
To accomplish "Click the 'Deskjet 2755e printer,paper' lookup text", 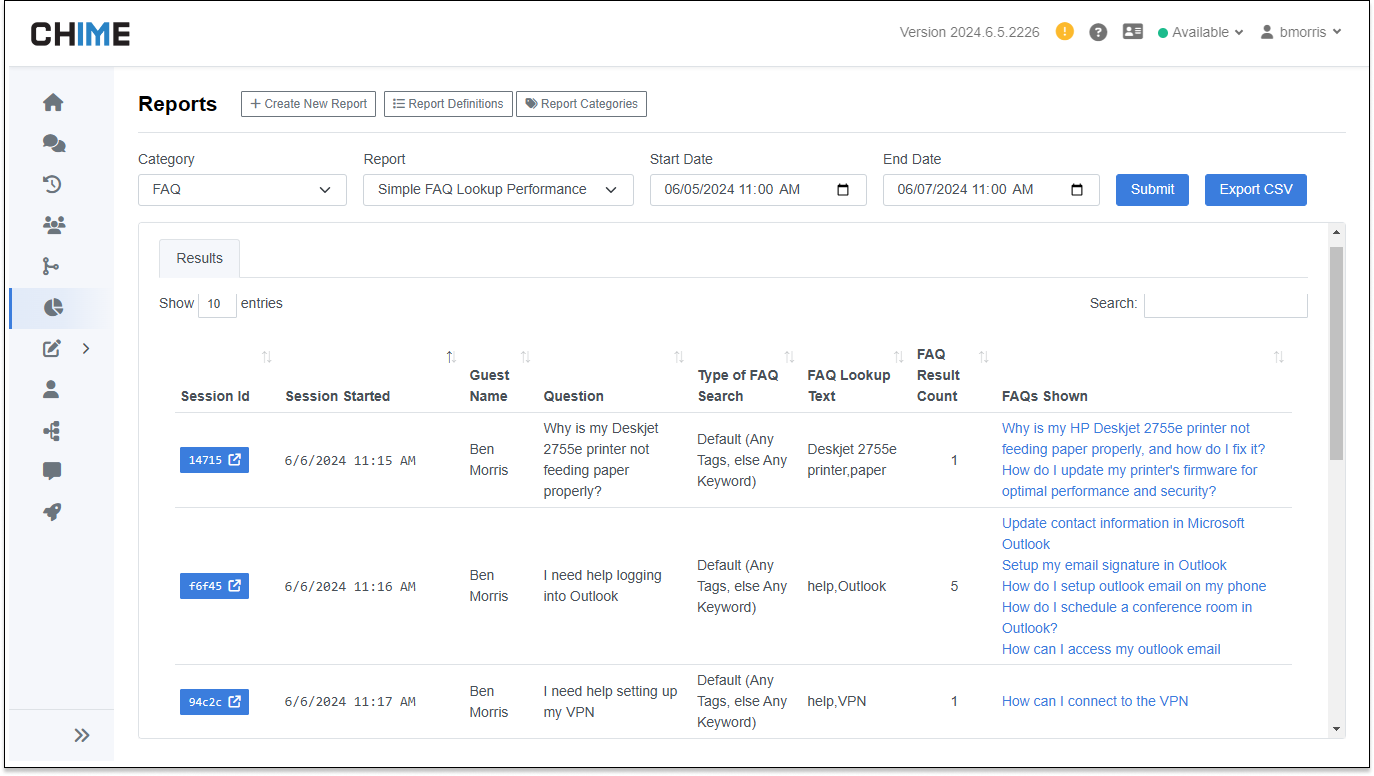I will pyautogui.click(x=852, y=460).
